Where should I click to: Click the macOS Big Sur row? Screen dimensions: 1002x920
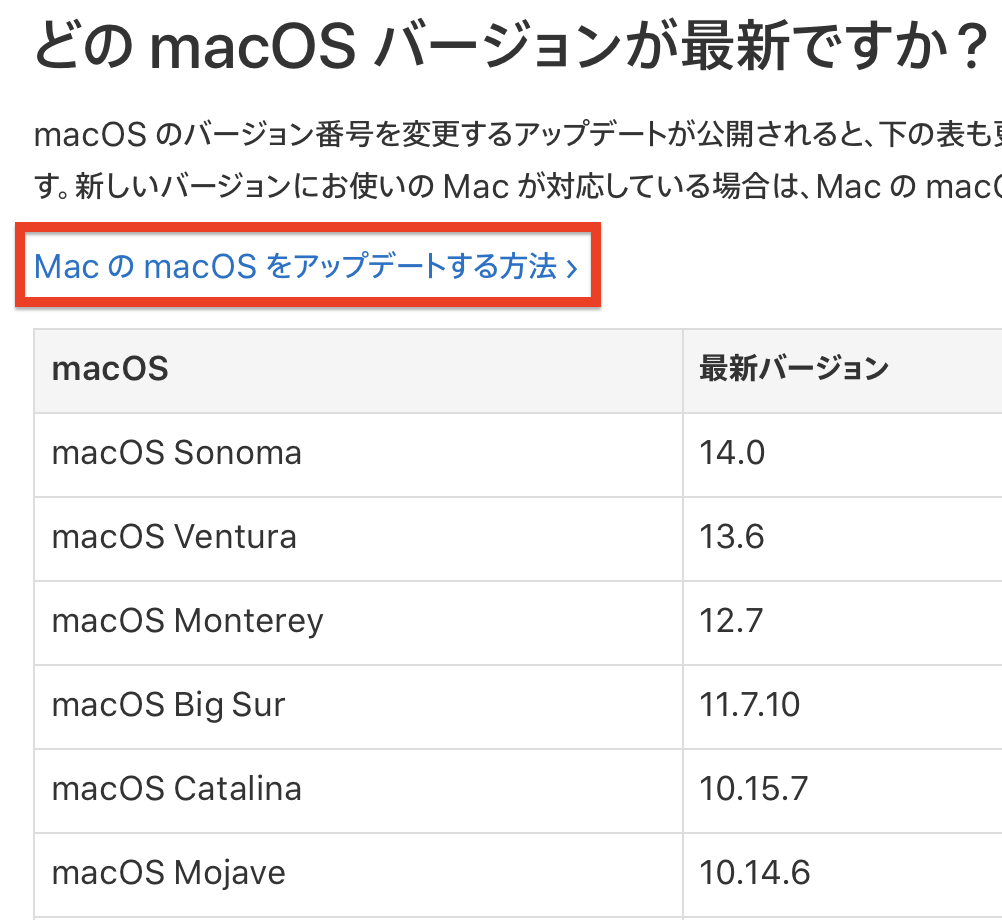pos(168,705)
